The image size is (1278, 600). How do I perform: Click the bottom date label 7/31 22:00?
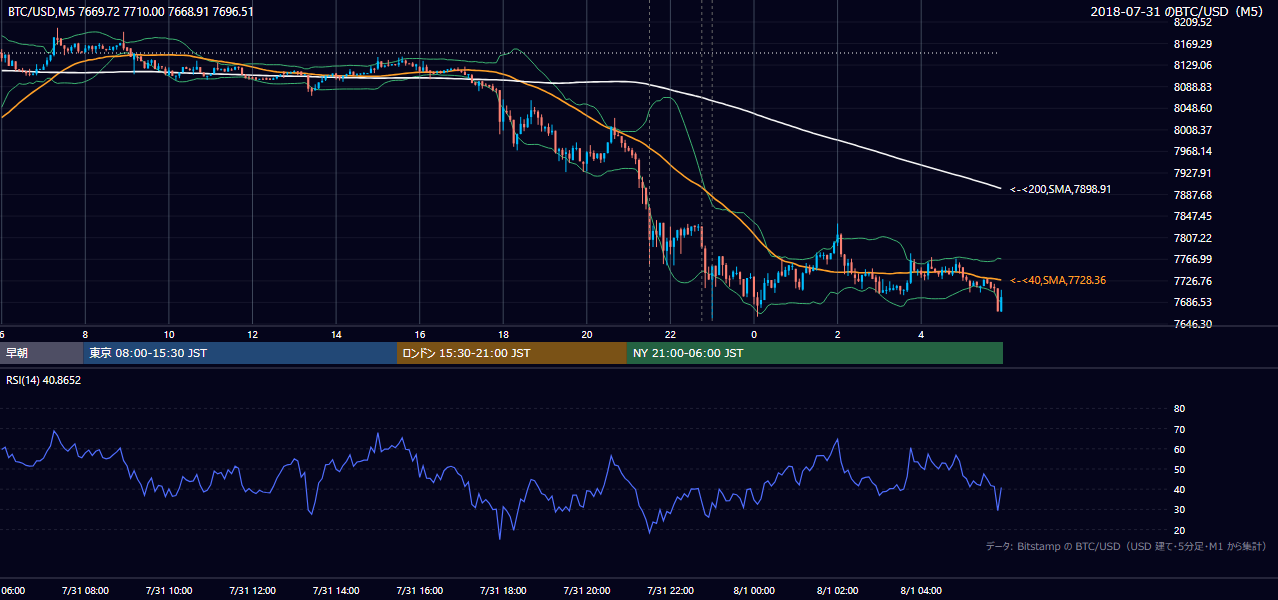pos(671,591)
